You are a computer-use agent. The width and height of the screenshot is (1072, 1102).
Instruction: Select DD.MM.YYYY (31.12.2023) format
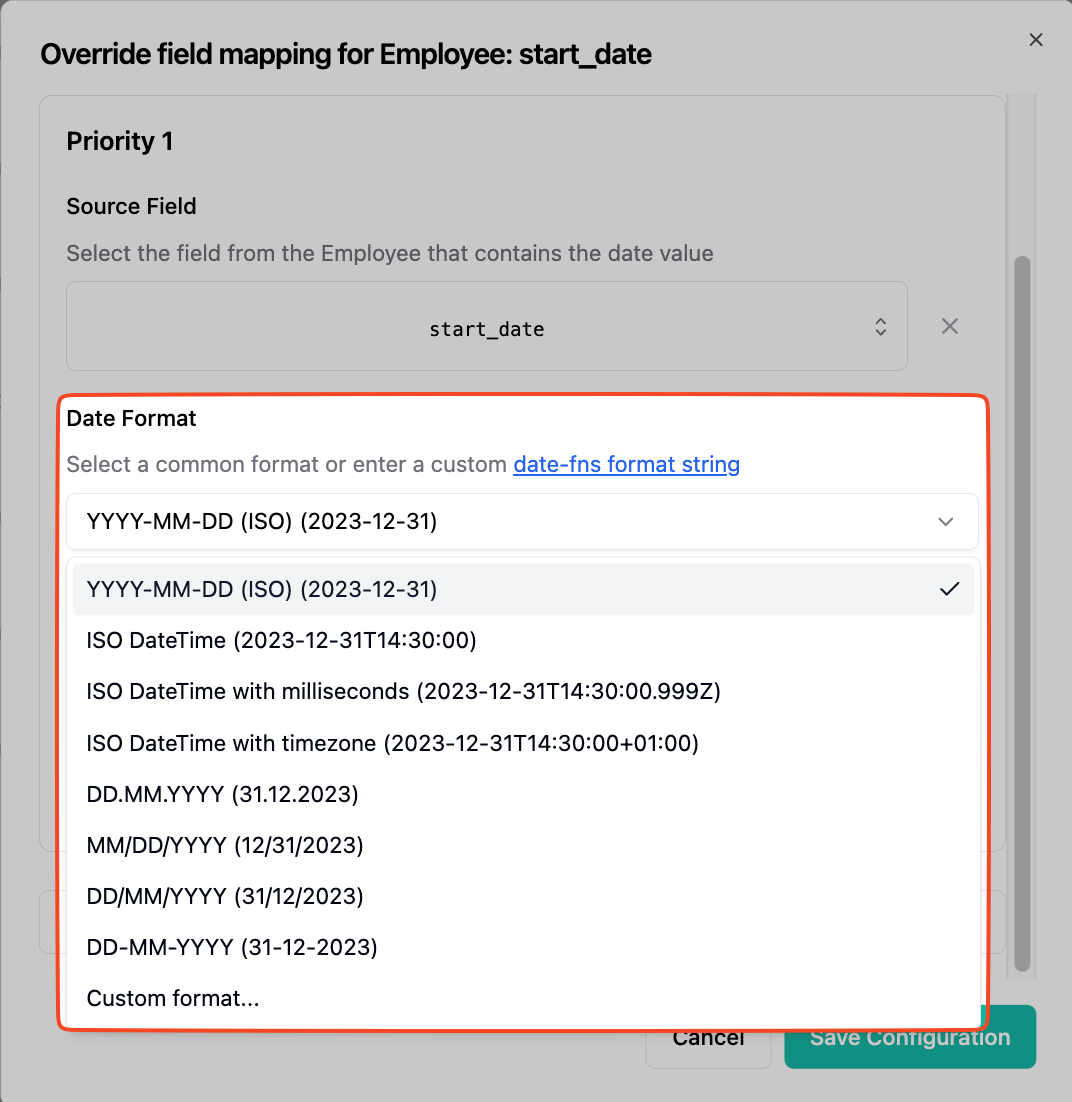pos(523,794)
